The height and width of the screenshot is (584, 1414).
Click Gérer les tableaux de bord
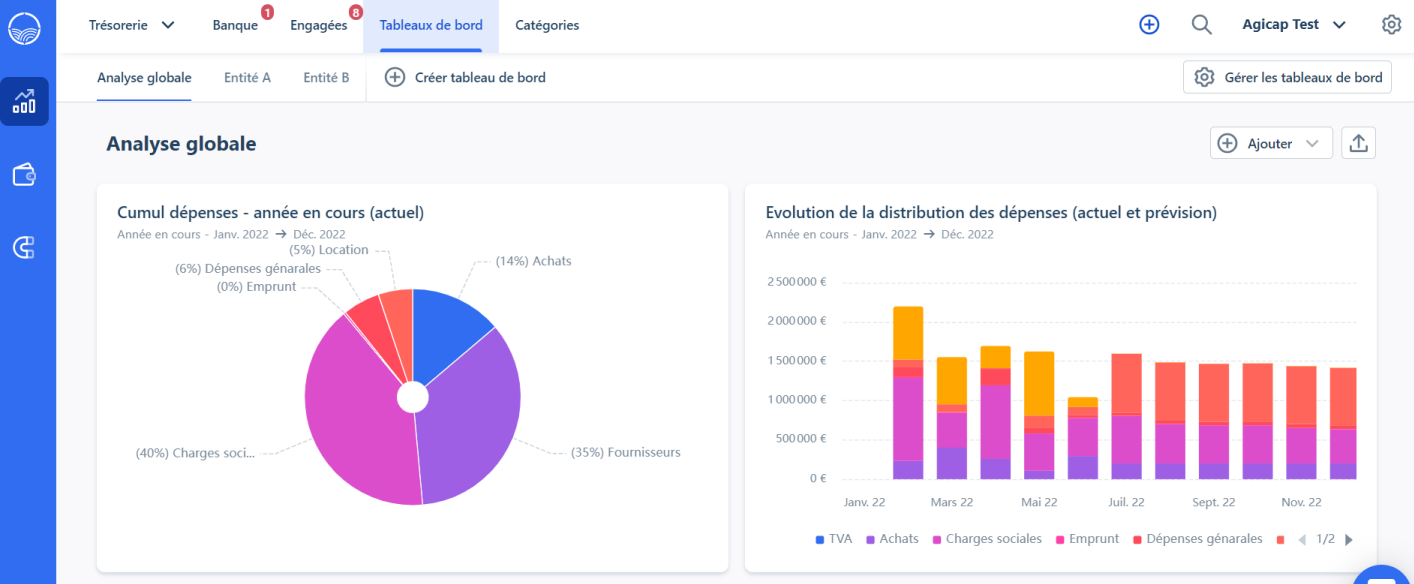(1287, 77)
